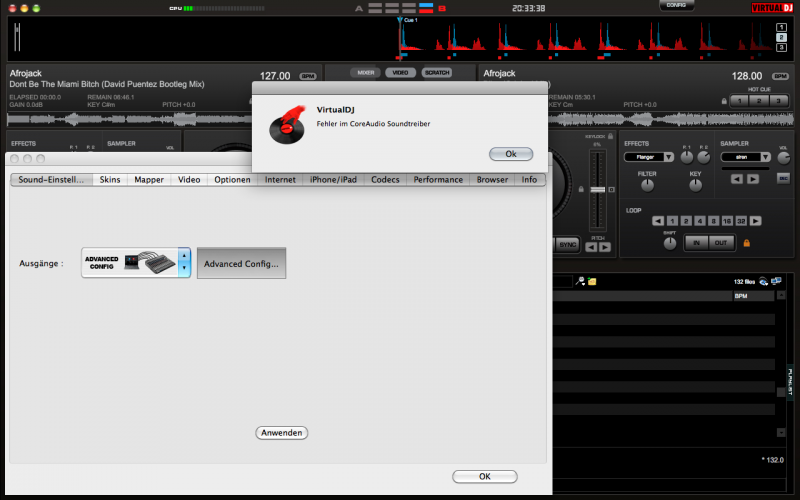Click the SYNC button on right deck
Screen dimensions: 800x500
[x=567, y=245]
